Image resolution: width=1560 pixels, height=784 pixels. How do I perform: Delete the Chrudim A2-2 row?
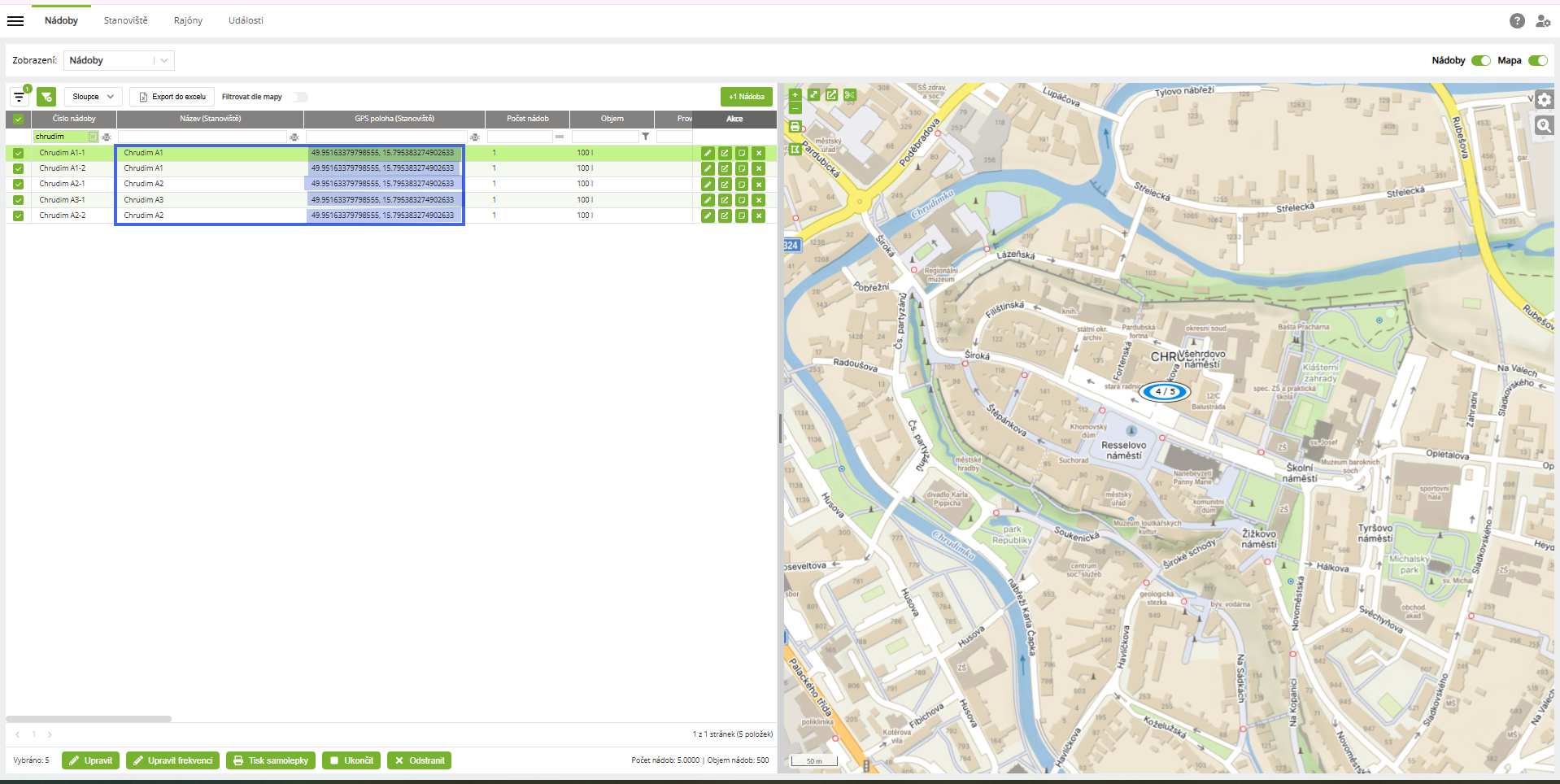click(759, 216)
